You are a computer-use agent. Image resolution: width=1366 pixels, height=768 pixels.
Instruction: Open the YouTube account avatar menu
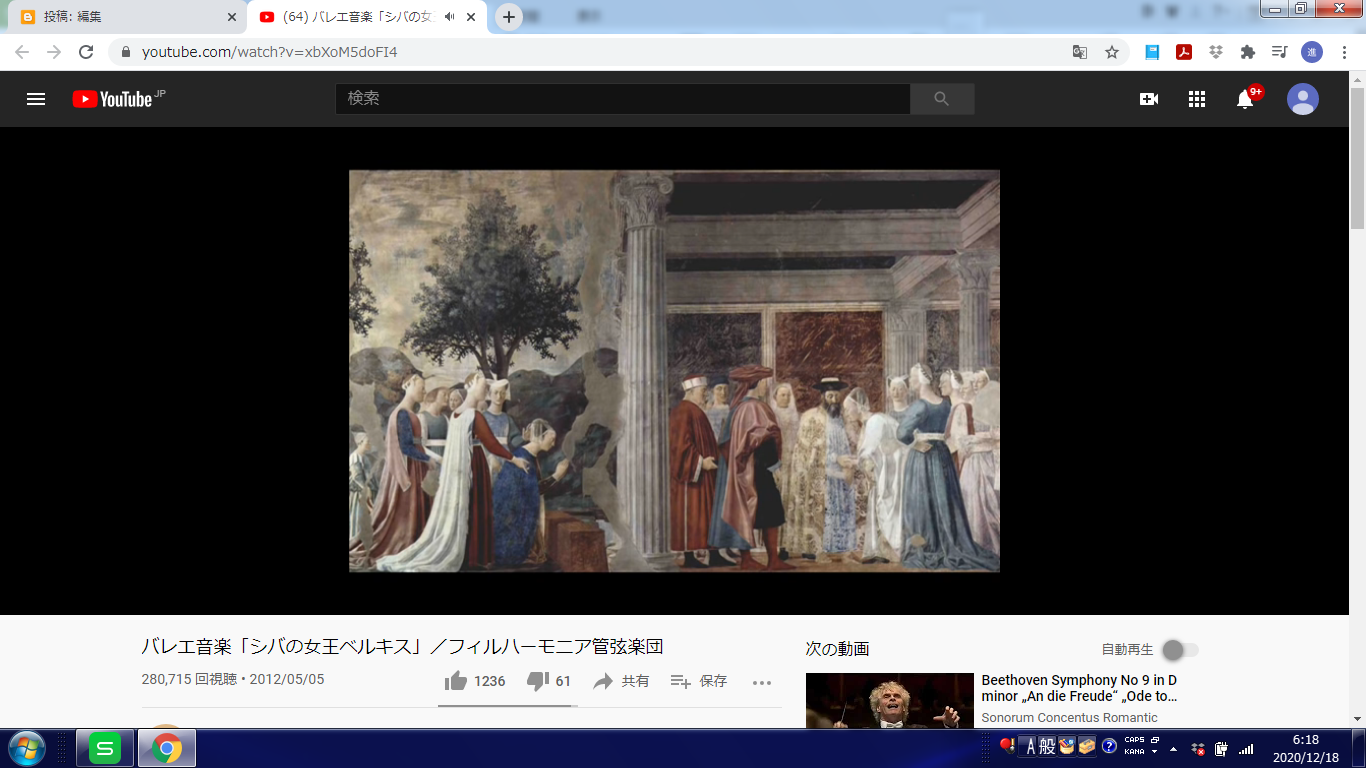[1303, 99]
